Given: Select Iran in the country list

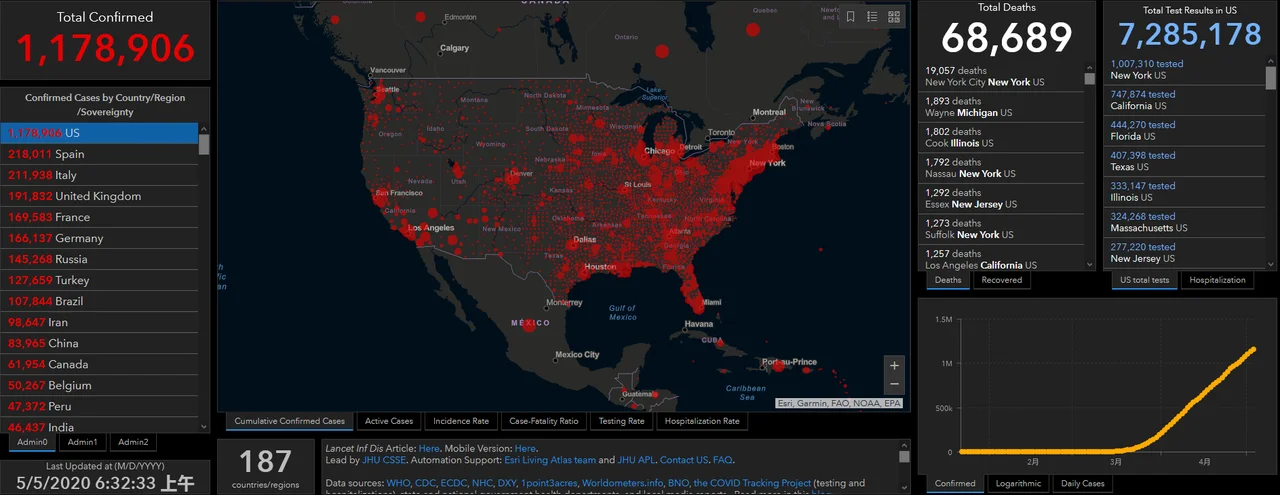Looking at the screenshot, I should pos(99,322).
